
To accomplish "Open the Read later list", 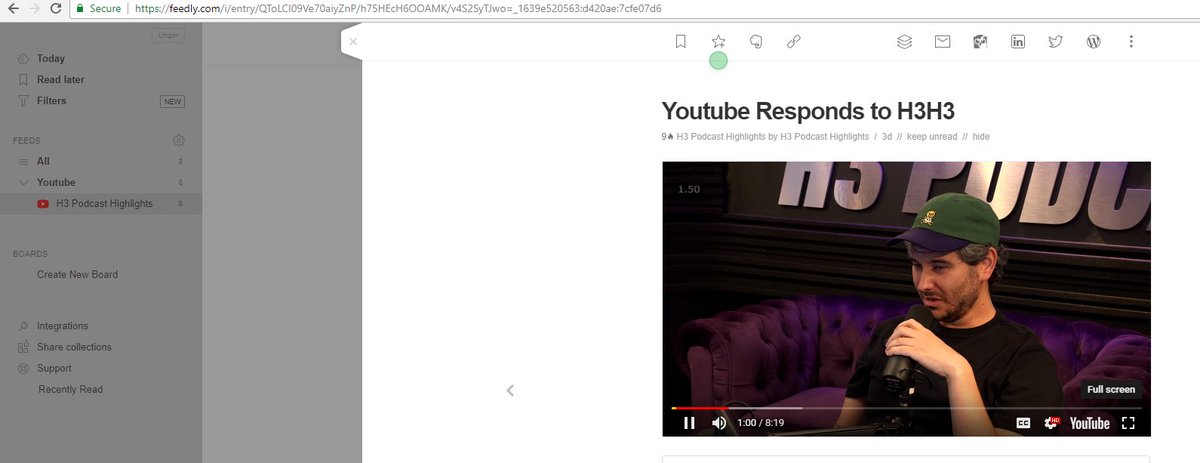I will tap(60, 79).
